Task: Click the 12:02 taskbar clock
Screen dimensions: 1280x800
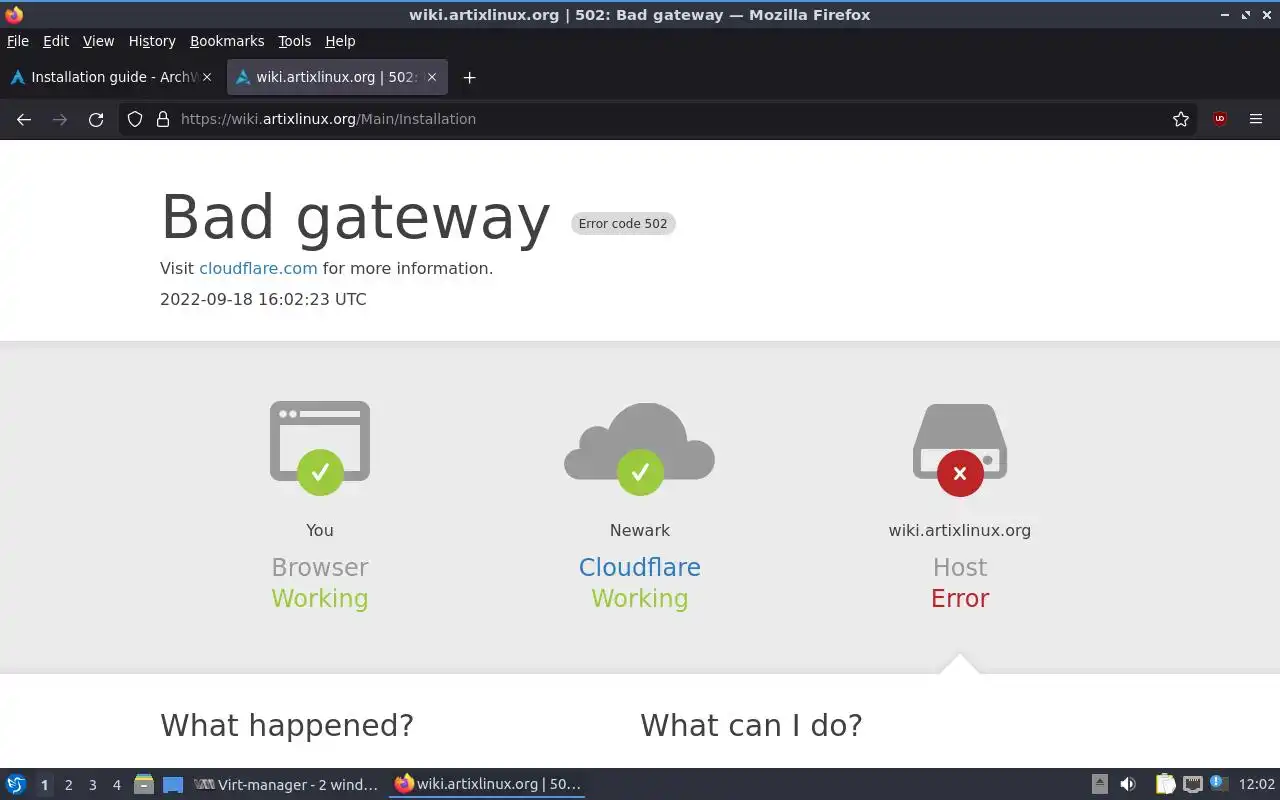Action: click(x=1256, y=784)
